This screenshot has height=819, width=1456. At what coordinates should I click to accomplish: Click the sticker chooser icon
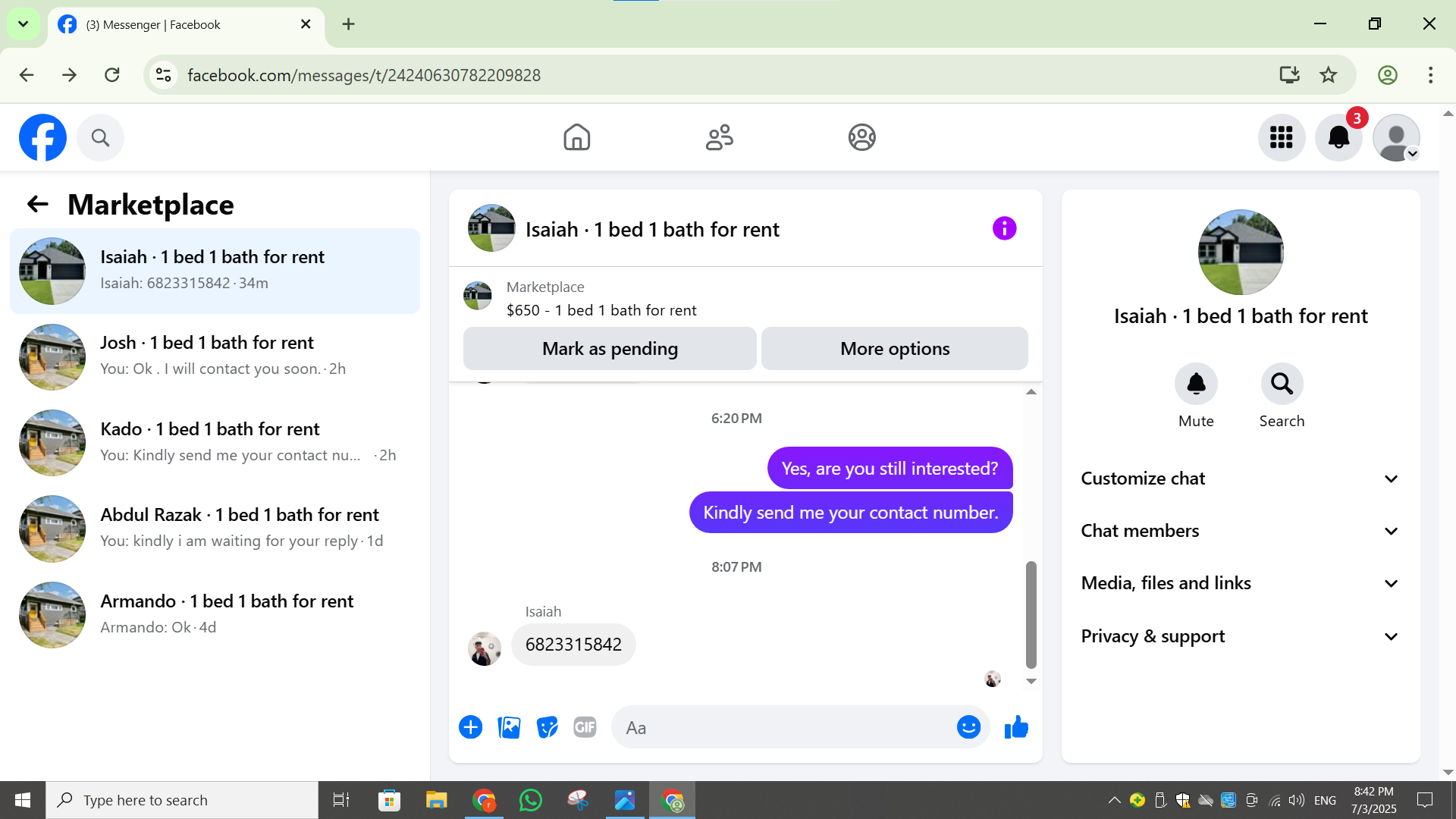[x=547, y=727]
